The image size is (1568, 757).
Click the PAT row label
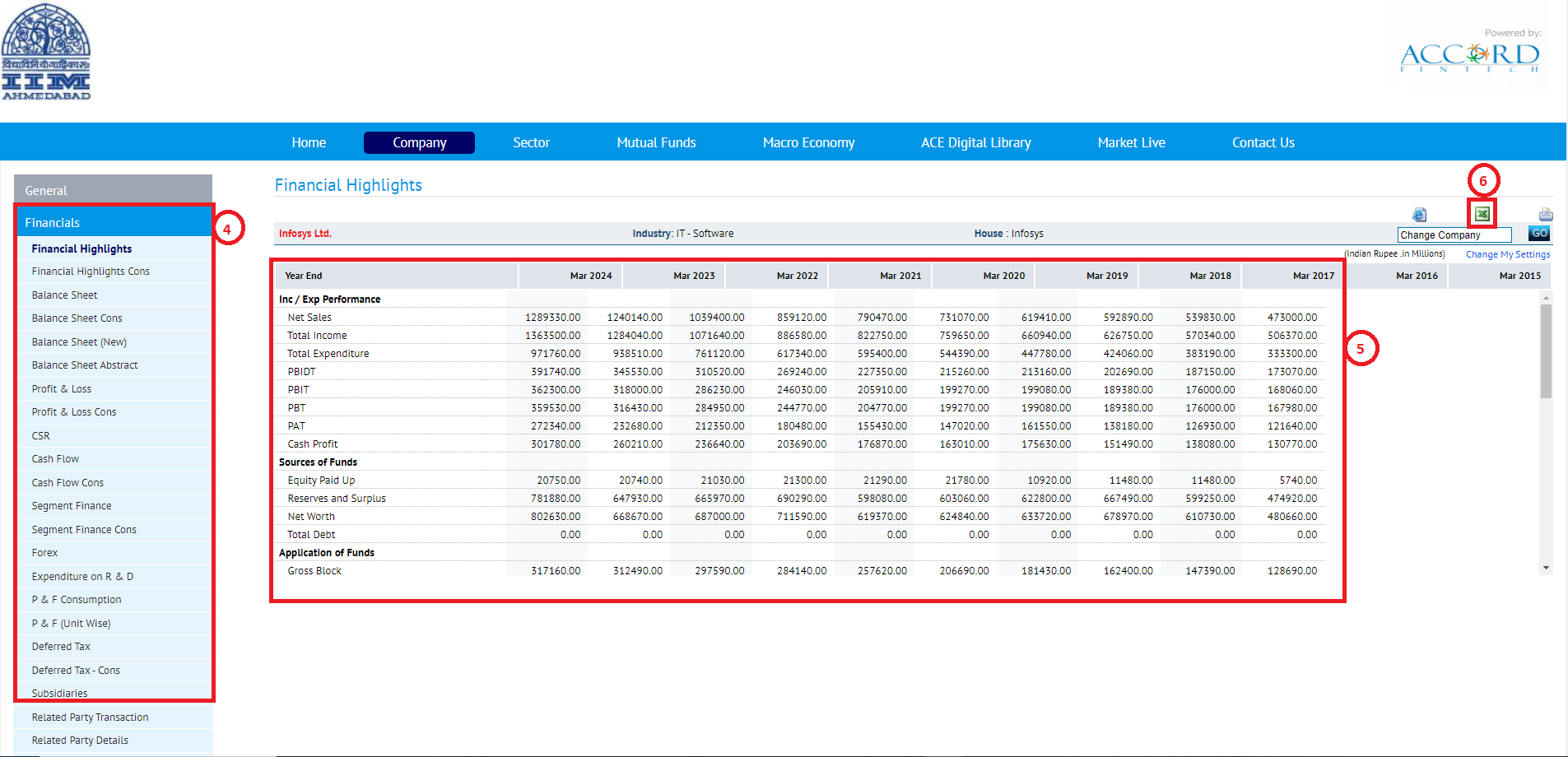pos(296,426)
